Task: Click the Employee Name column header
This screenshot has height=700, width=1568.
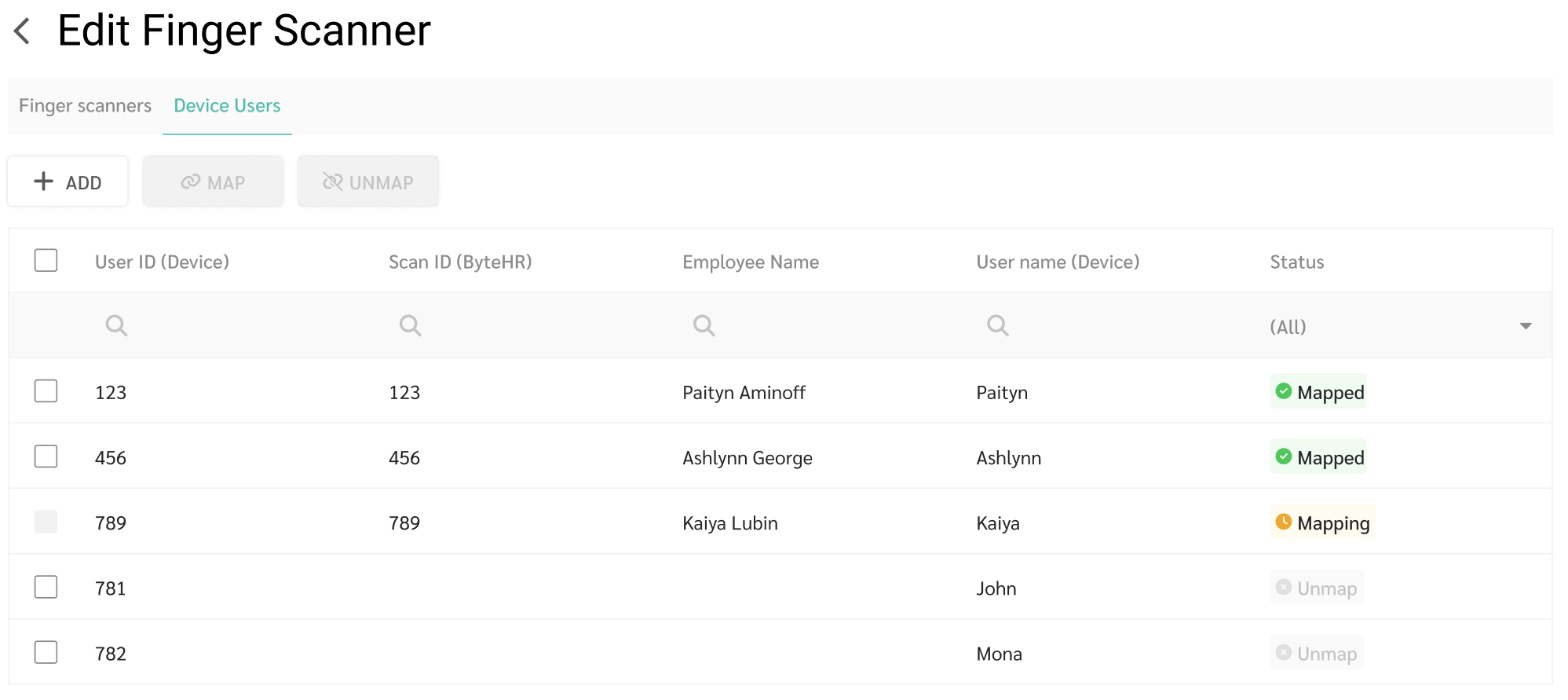Action: click(x=750, y=262)
